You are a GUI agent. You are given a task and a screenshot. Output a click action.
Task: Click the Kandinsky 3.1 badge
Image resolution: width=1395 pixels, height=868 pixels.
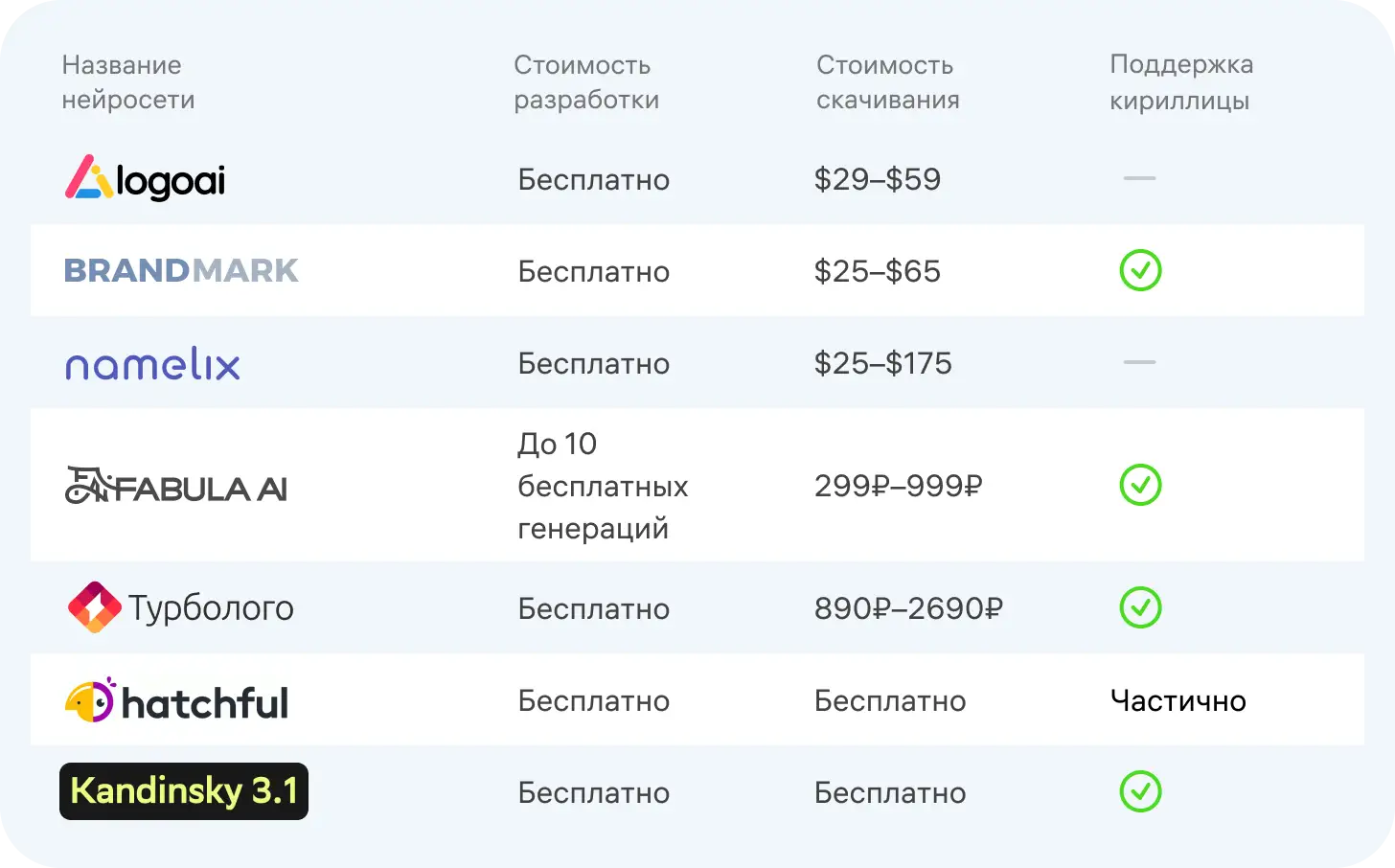coord(184,791)
